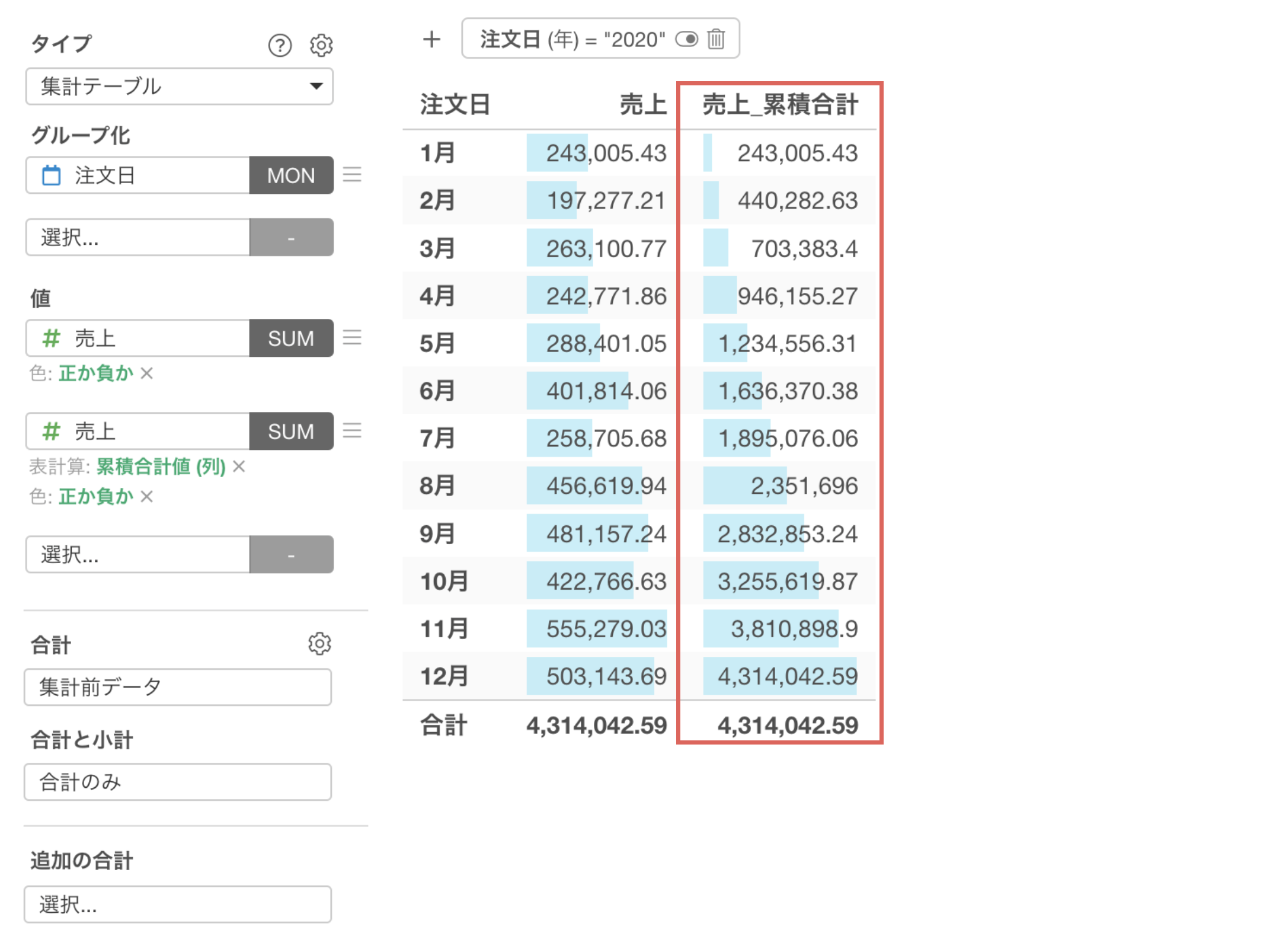The width and height of the screenshot is (1273, 952).
Task: Open the menu icon next to the second 売上 SUM
Action: [352, 430]
